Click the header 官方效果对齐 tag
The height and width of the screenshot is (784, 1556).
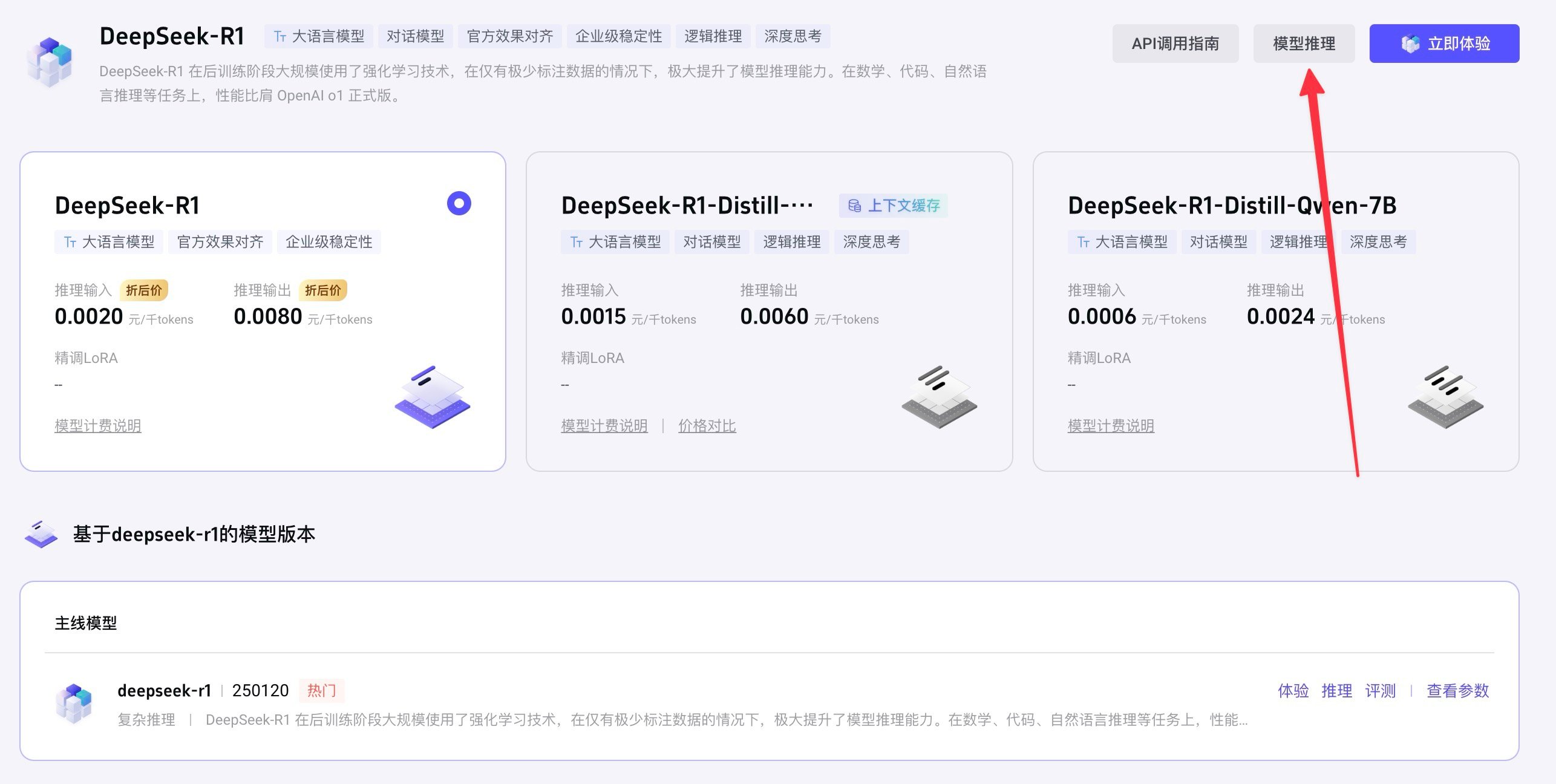tap(510, 36)
